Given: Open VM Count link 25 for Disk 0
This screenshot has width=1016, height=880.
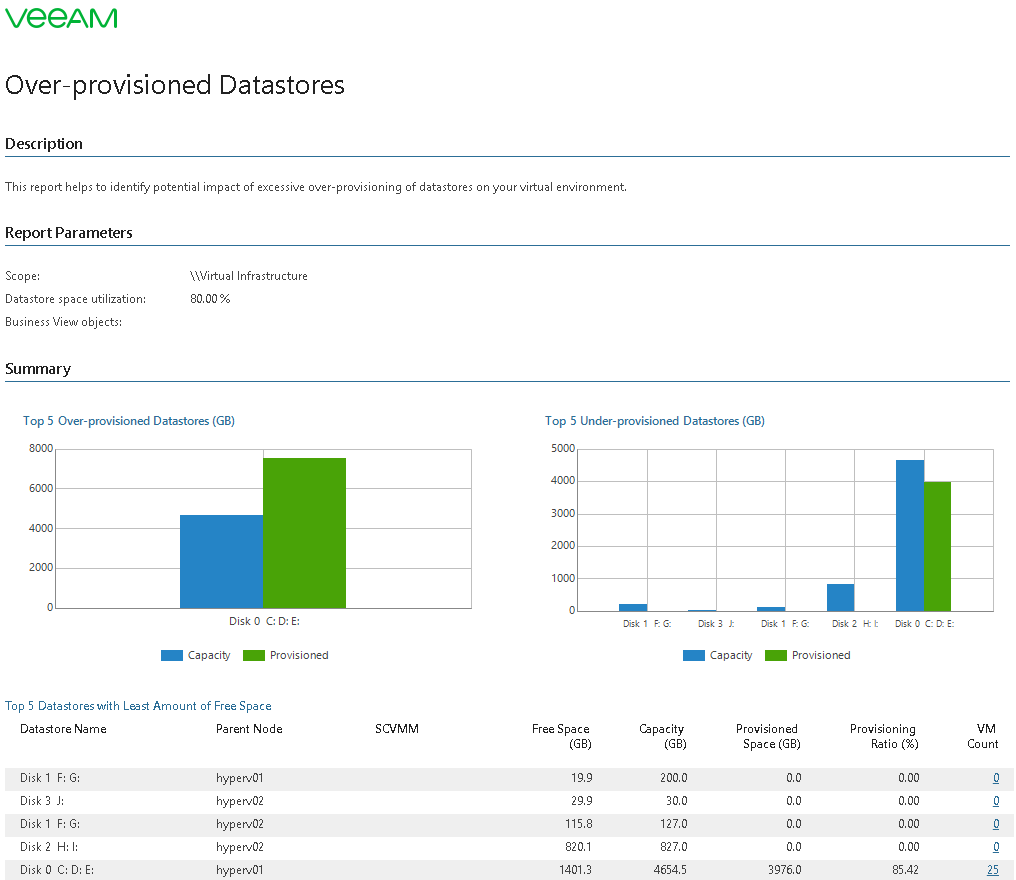Looking at the screenshot, I should [993, 870].
